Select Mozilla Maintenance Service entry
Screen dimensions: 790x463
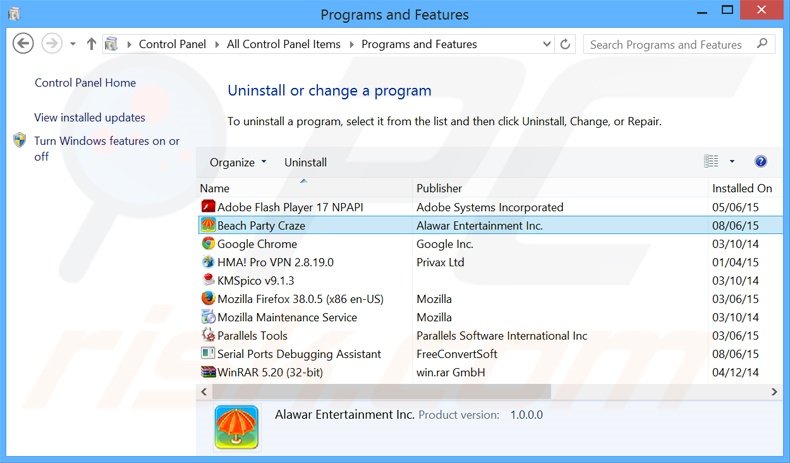[287, 317]
